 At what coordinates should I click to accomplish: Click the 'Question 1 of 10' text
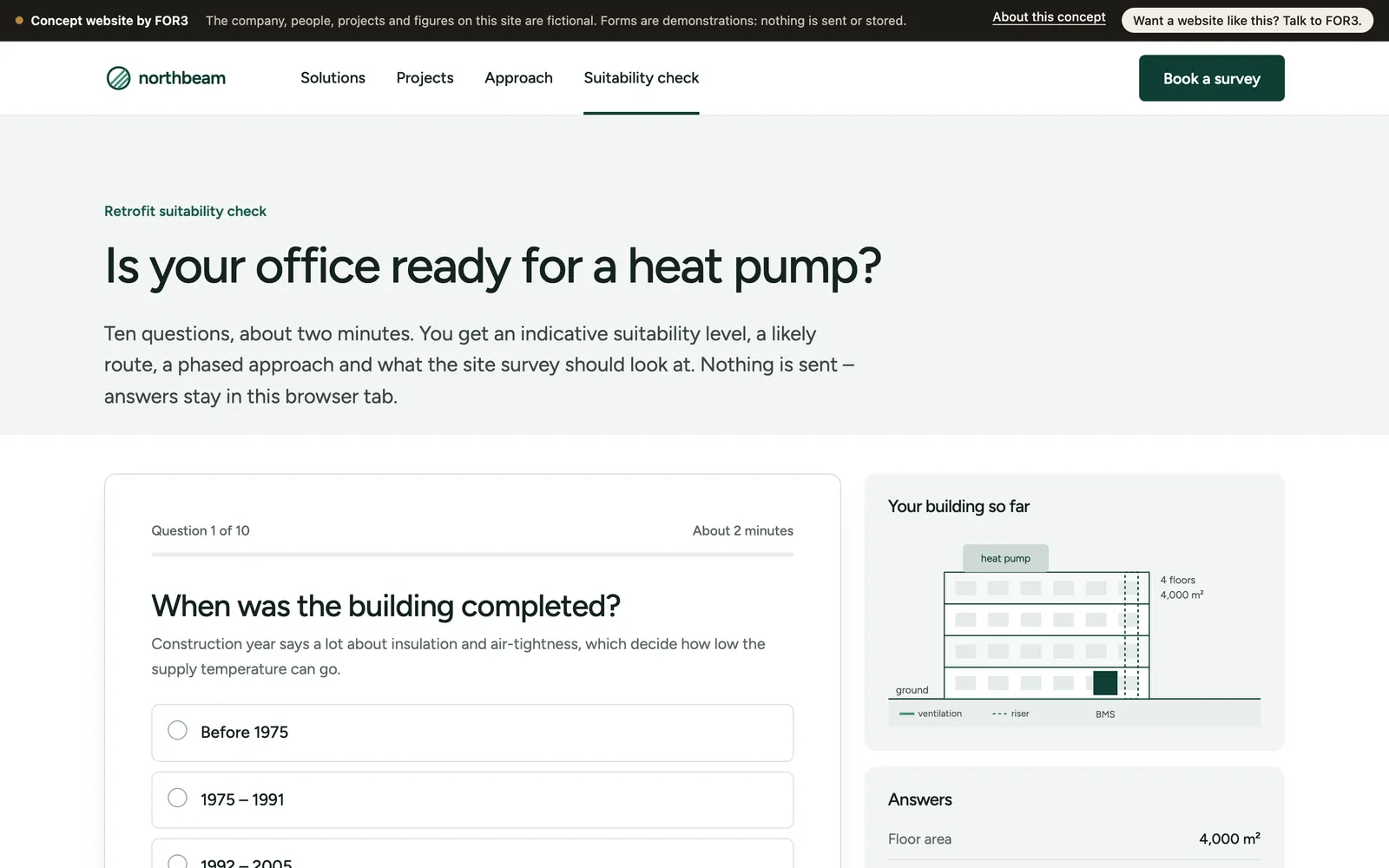(x=201, y=530)
